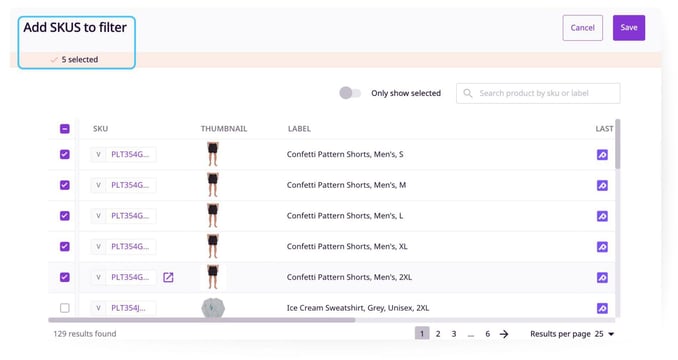The height and width of the screenshot is (360, 678).
Task: Click the '129 results found' text
Action: 85,334
